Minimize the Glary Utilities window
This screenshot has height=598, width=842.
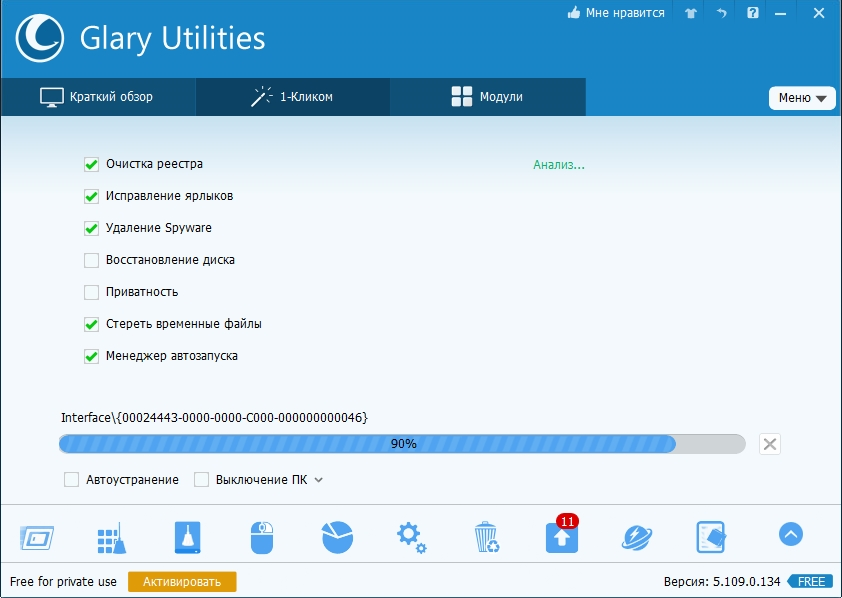(780, 13)
